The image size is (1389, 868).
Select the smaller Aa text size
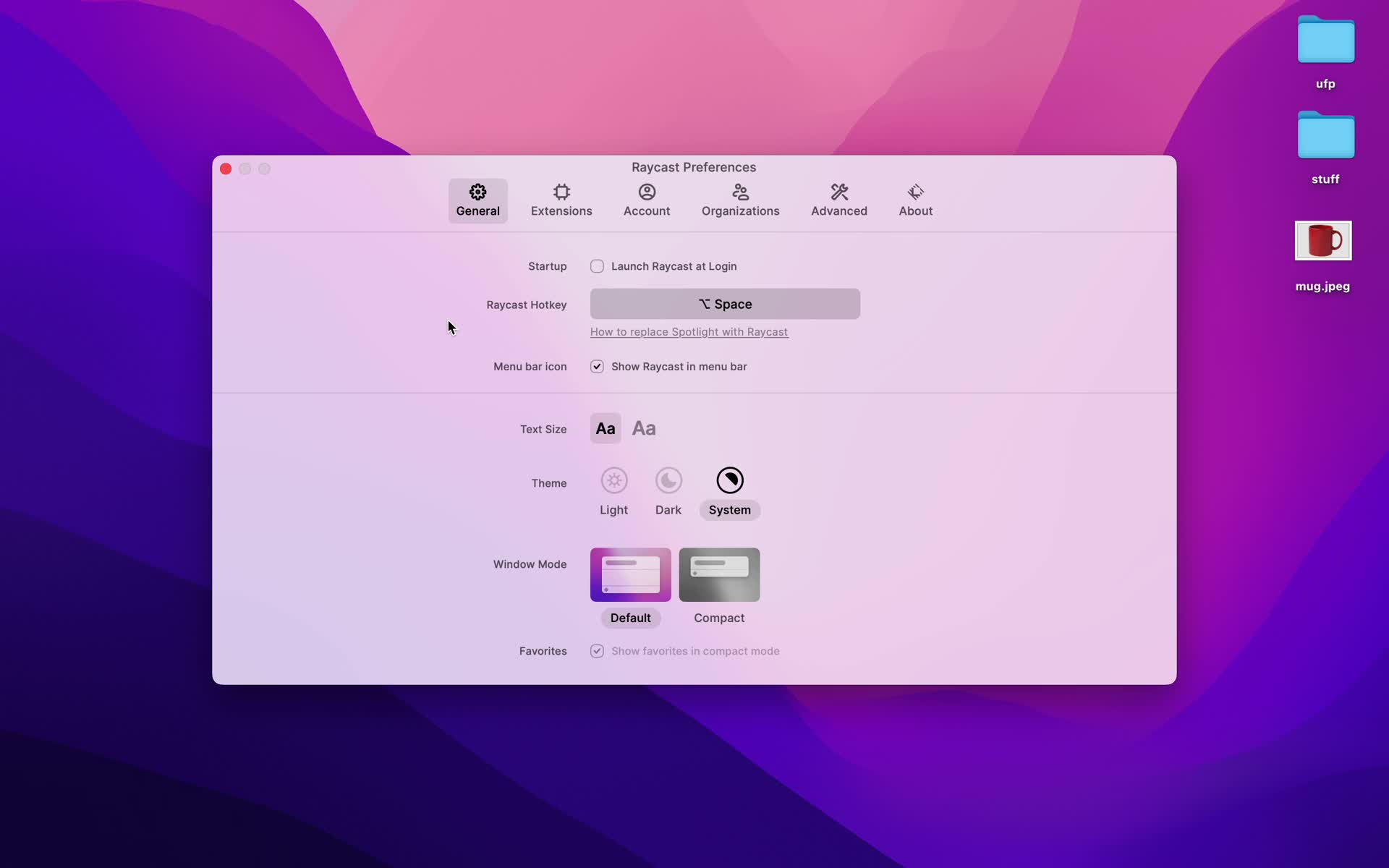pyautogui.click(x=606, y=428)
